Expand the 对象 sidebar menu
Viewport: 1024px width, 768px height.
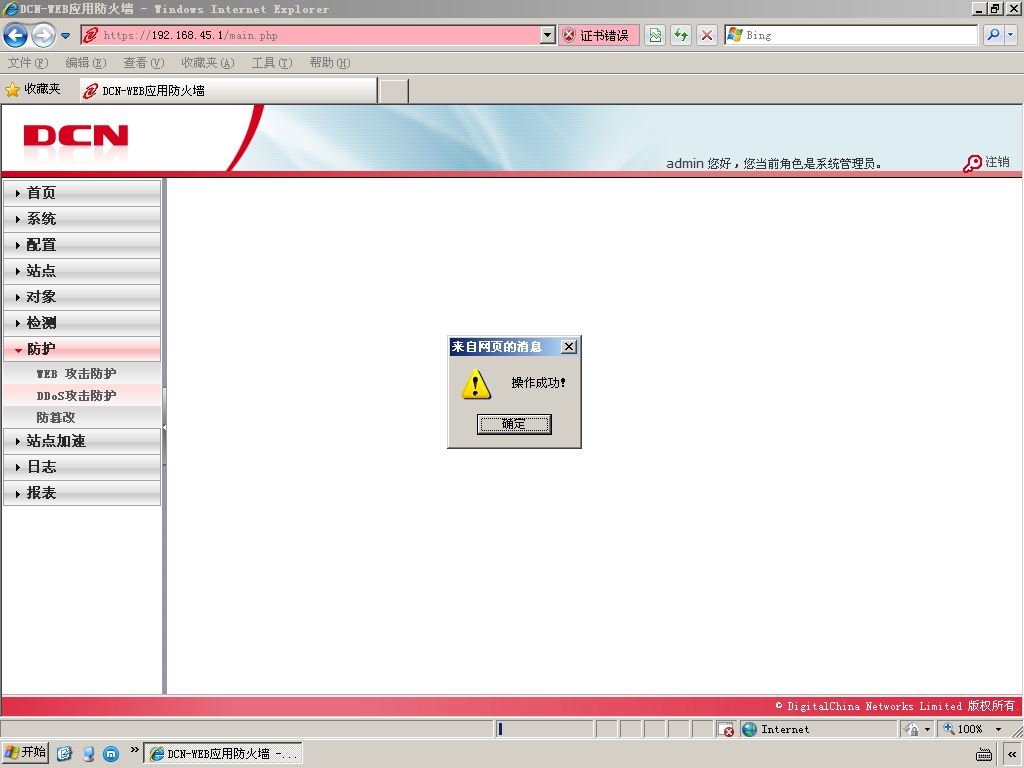coord(82,297)
